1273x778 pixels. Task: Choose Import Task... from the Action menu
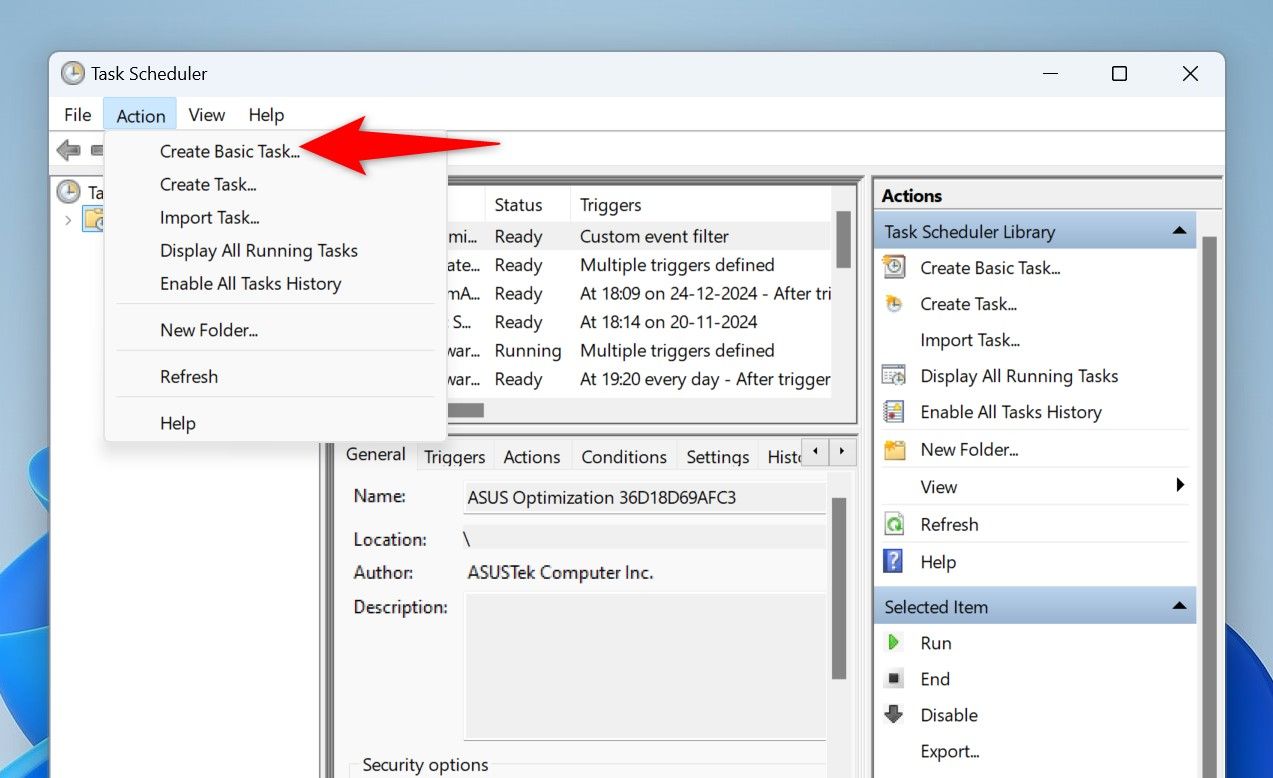[210, 217]
